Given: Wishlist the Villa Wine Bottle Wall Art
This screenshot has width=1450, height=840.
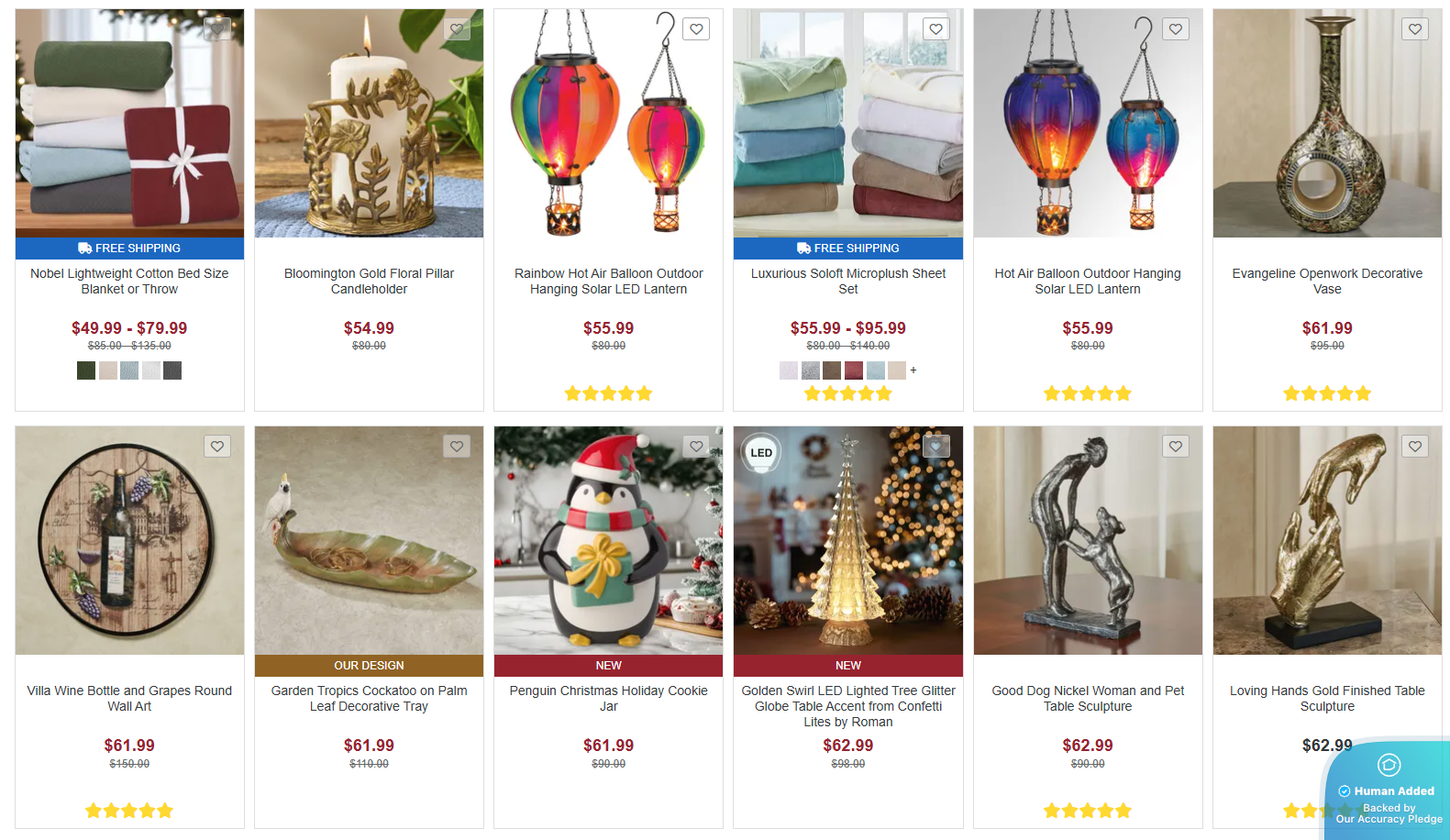Looking at the screenshot, I should click(x=217, y=447).
